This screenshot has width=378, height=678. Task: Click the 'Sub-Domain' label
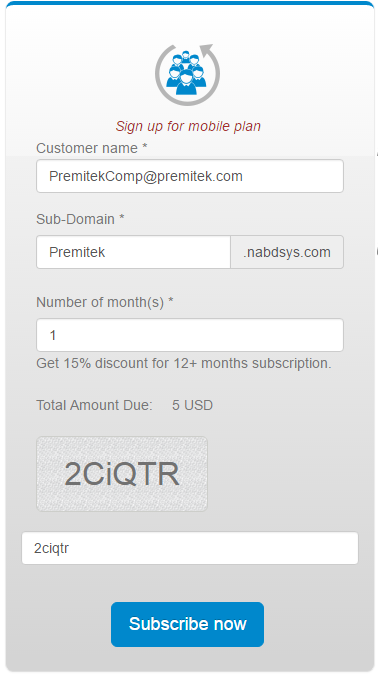point(75,219)
